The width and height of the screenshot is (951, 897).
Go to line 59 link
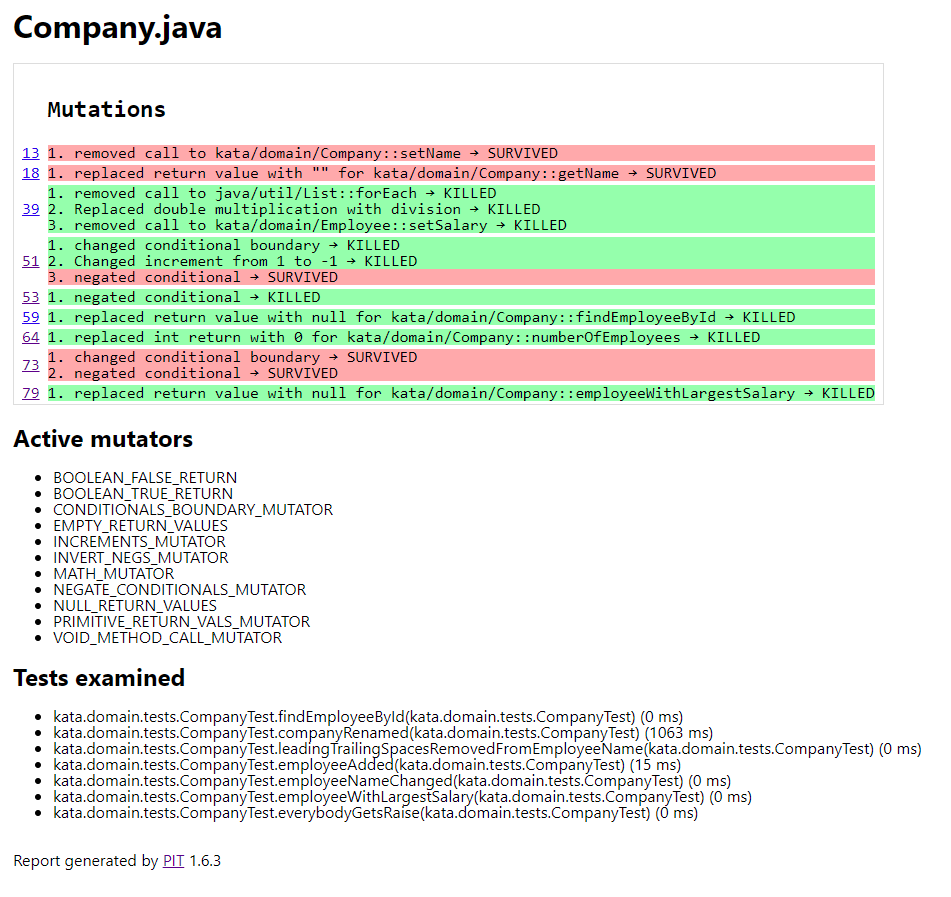pyautogui.click(x=30, y=317)
